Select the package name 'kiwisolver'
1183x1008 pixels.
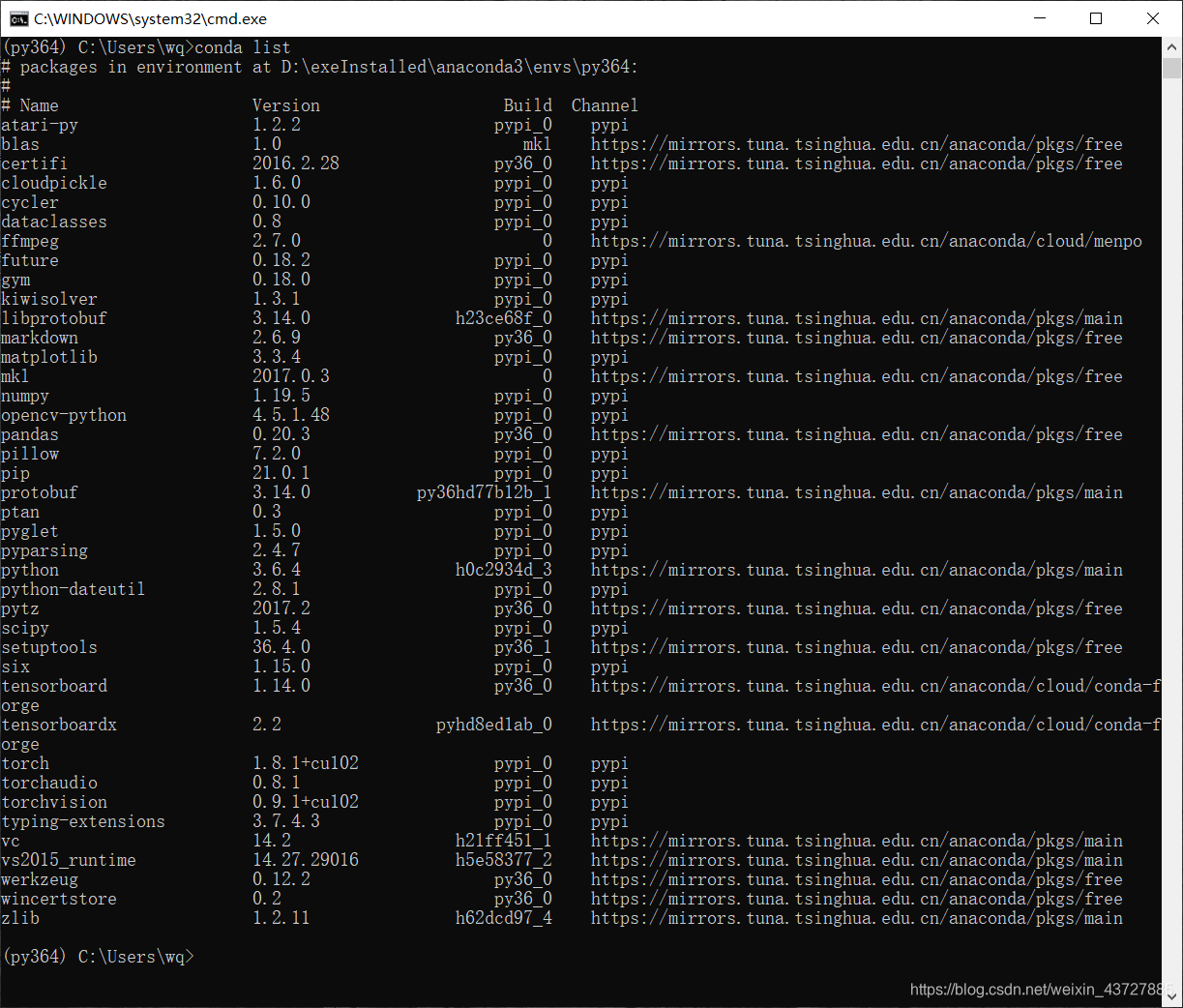coord(49,299)
